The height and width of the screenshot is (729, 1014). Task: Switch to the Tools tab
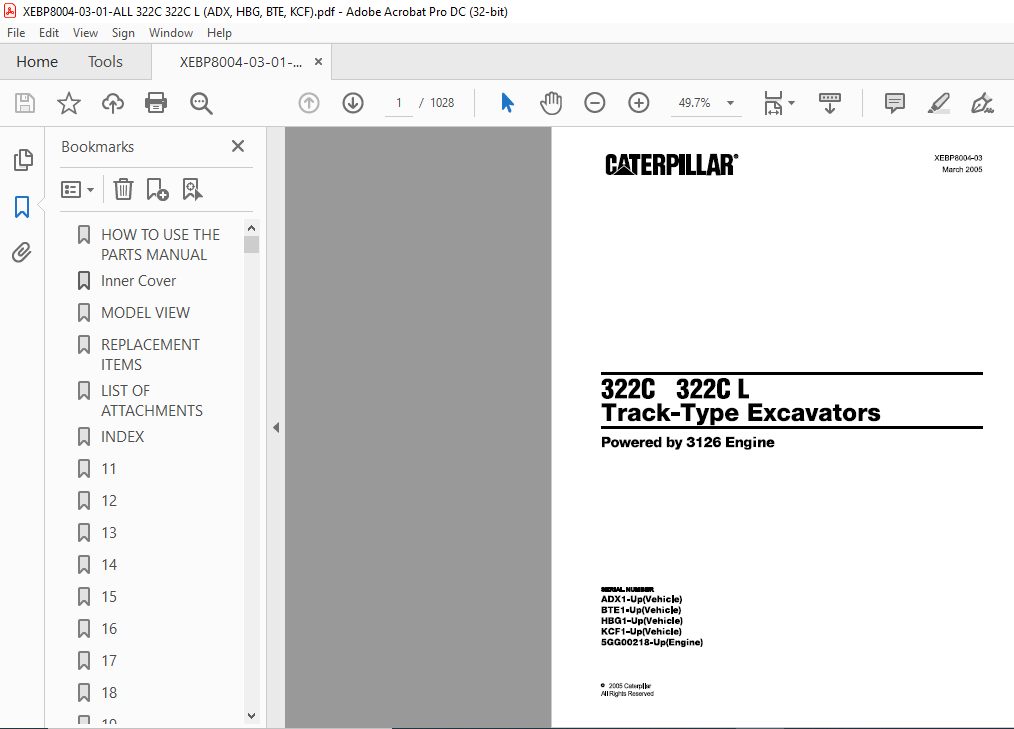pos(105,62)
